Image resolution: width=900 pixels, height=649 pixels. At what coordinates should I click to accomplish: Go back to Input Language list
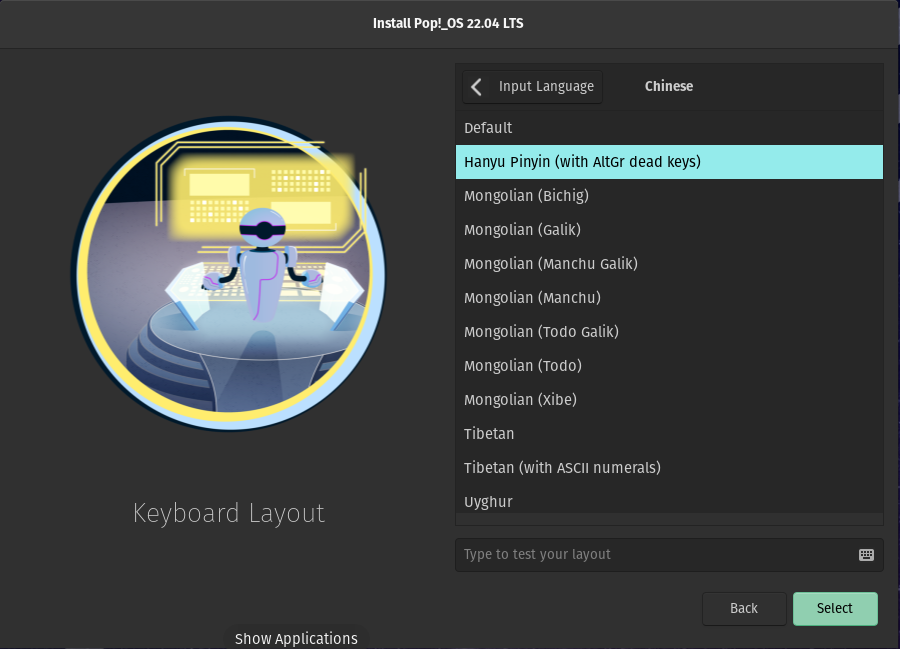tap(532, 87)
